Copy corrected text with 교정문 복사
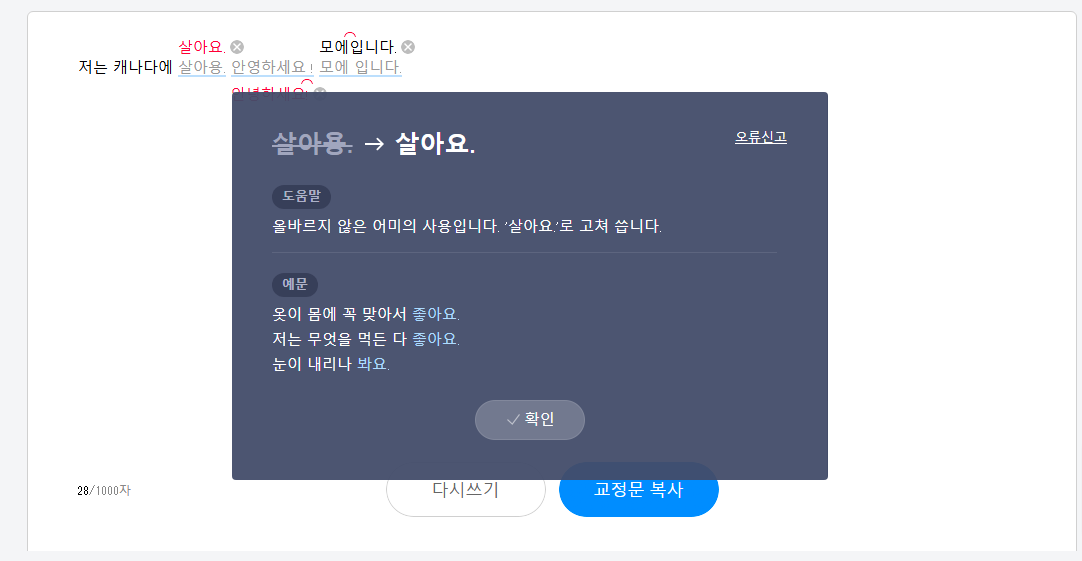Viewport: 1082px width, 561px height. (638, 489)
